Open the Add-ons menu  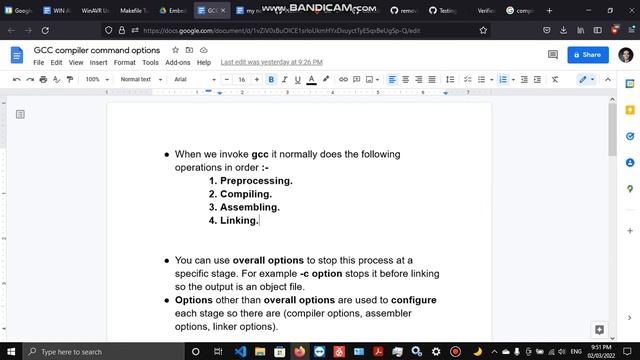click(x=178, y=62)
